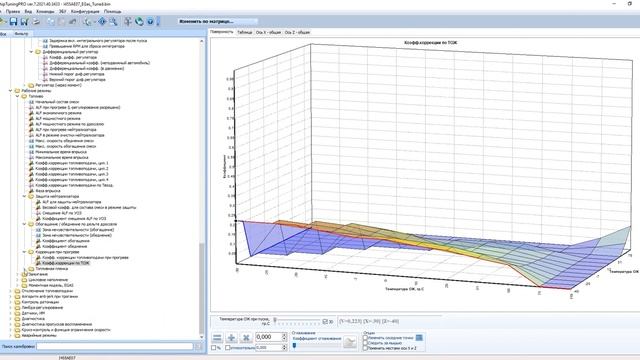Click the stepper arrows of 0,000 field
The height and width of the screenshot is (360, 640).
[284, 337]
